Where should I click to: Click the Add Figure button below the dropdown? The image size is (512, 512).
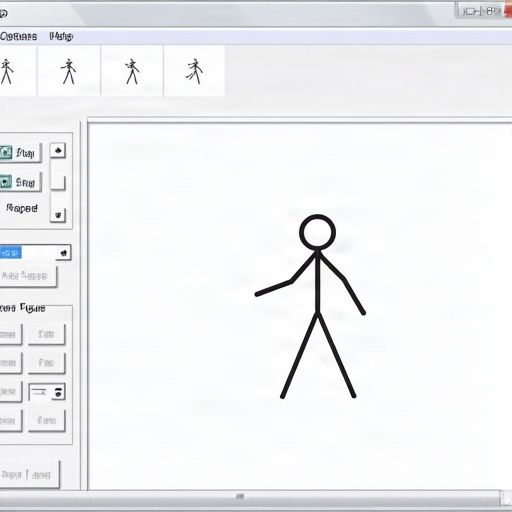[28, 276]
